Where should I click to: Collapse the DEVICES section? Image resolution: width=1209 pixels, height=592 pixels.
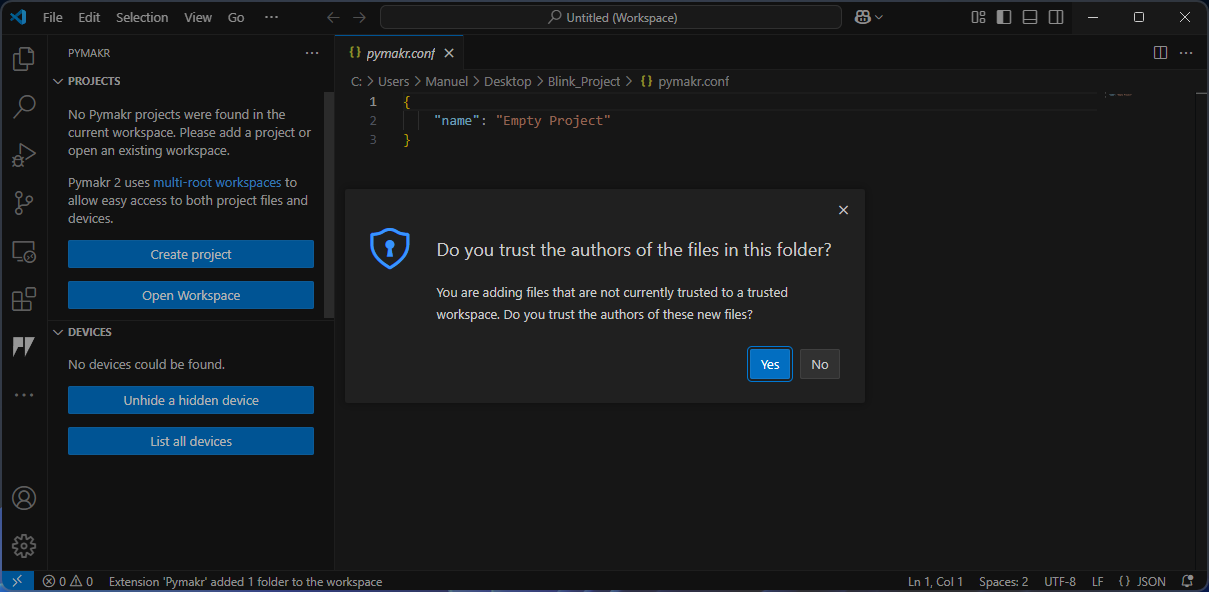pos(89,332)
